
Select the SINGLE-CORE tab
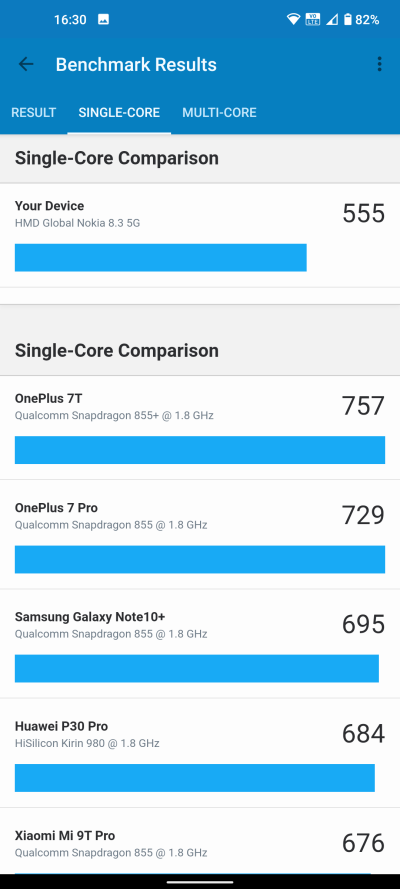click(x=119, y=112)
